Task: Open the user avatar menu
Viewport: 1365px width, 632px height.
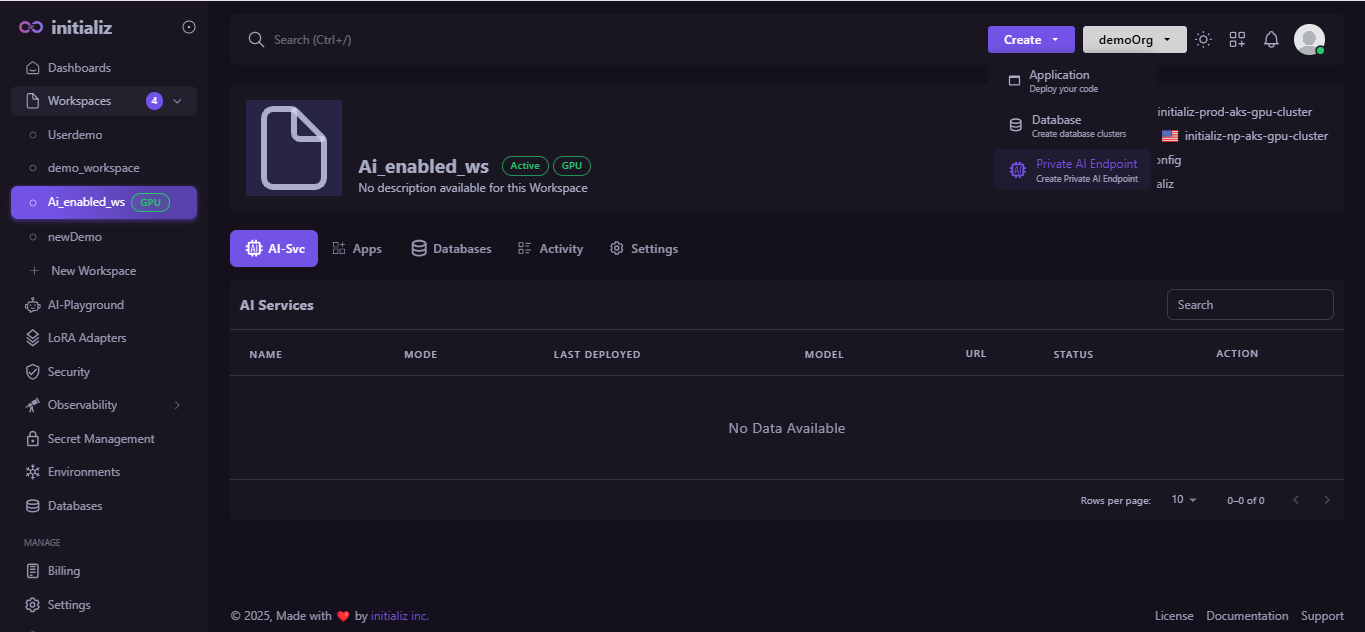Action: coord(1309,40)
